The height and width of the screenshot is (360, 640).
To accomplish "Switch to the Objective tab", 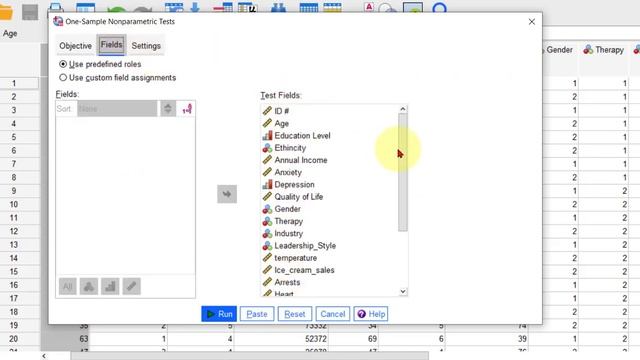I will click(x=76, y=46).
